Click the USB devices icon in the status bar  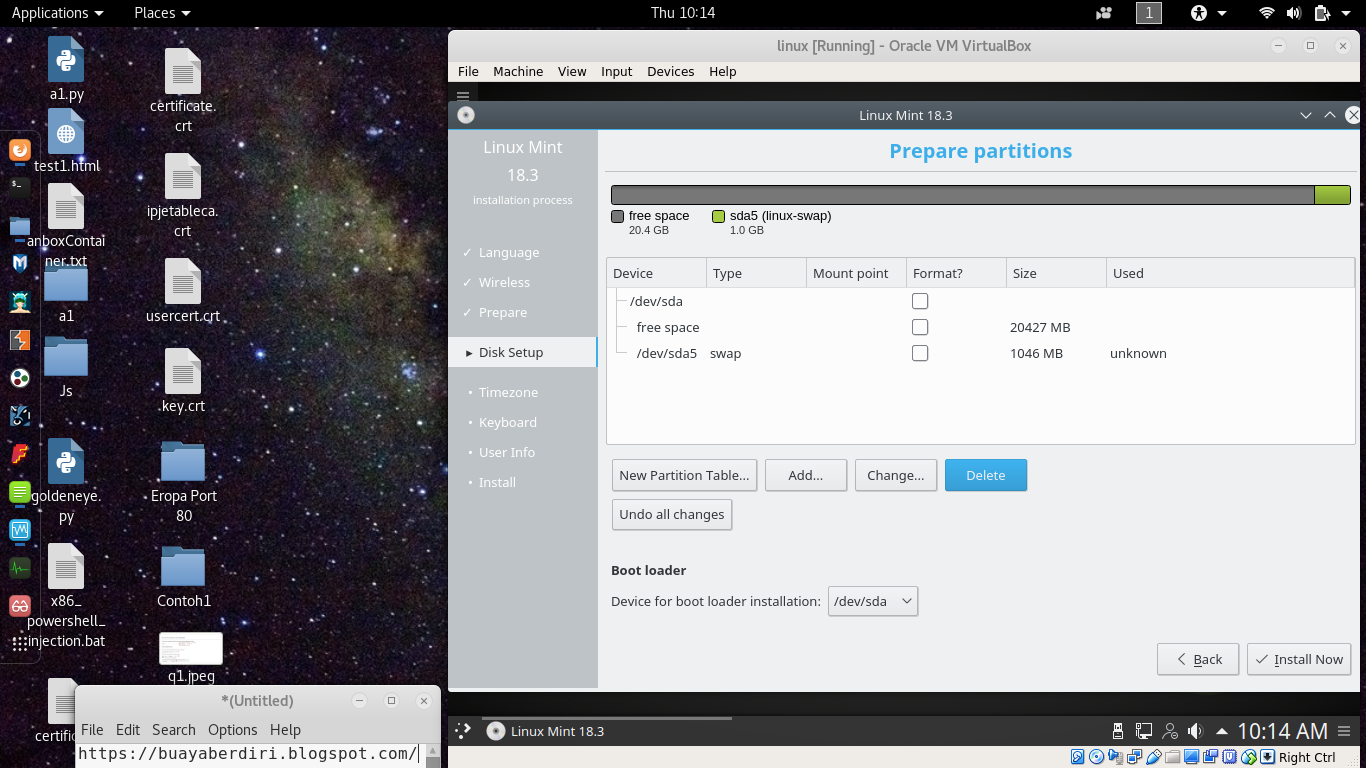pyautogui.click(x=1154, y=757)
